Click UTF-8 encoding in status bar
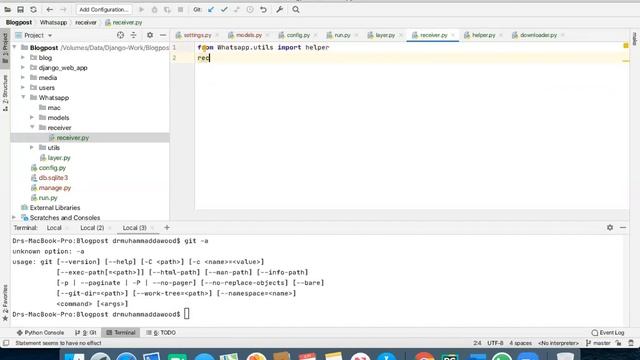 pos(495,343)
